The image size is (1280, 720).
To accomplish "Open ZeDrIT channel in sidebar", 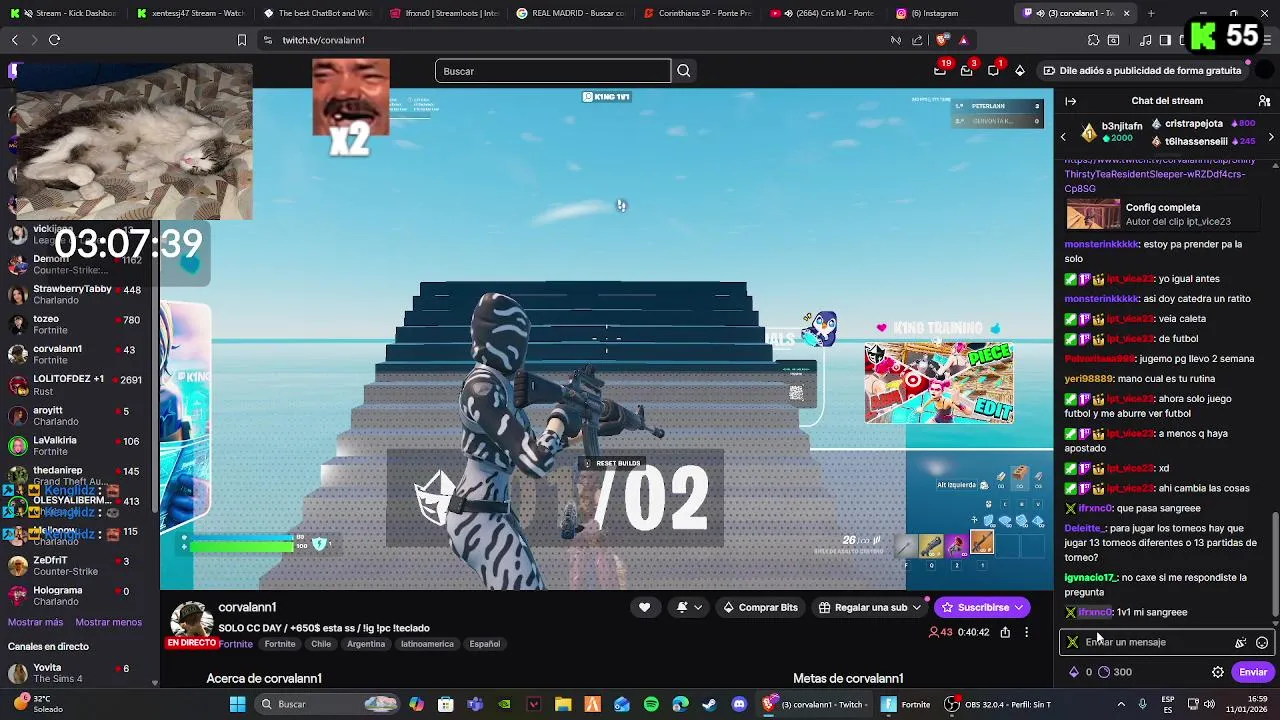I will point(76,566).
